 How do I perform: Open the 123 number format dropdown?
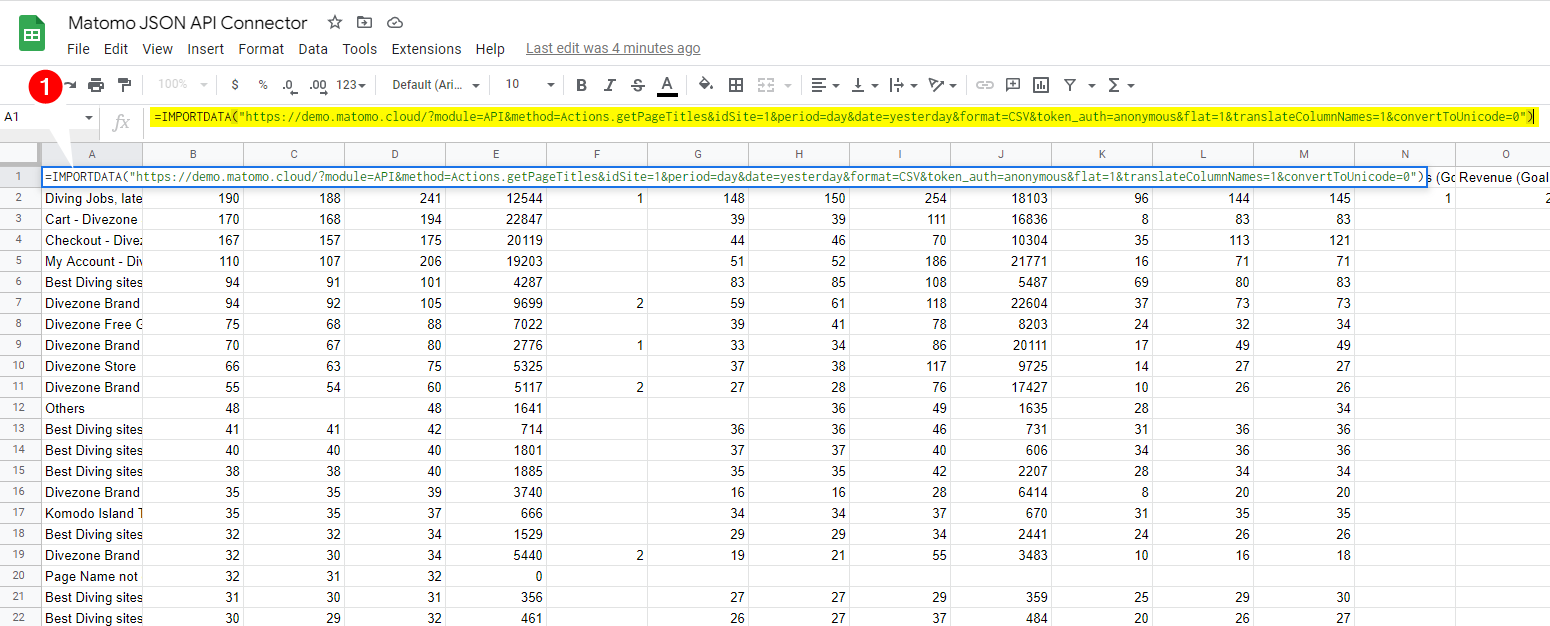pyautogui.click(x=350, y=85)
